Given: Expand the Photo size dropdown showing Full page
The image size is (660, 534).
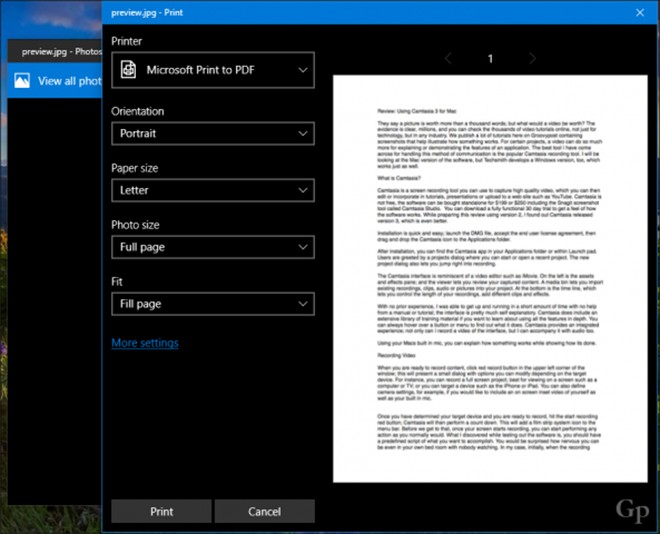Looking at the screenshot, I should (213, 247).
